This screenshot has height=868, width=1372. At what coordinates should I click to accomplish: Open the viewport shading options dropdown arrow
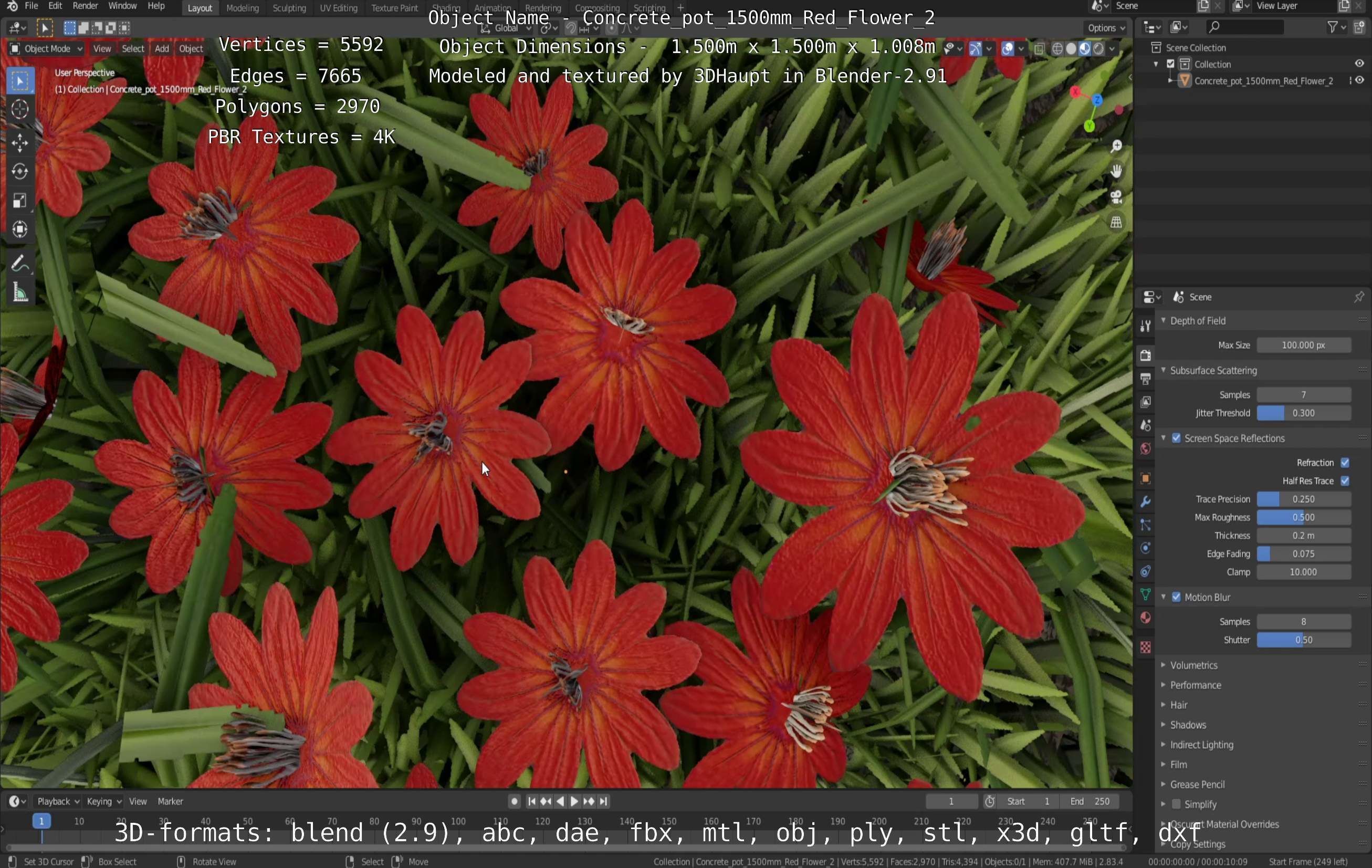click(x=1112, y=48)
